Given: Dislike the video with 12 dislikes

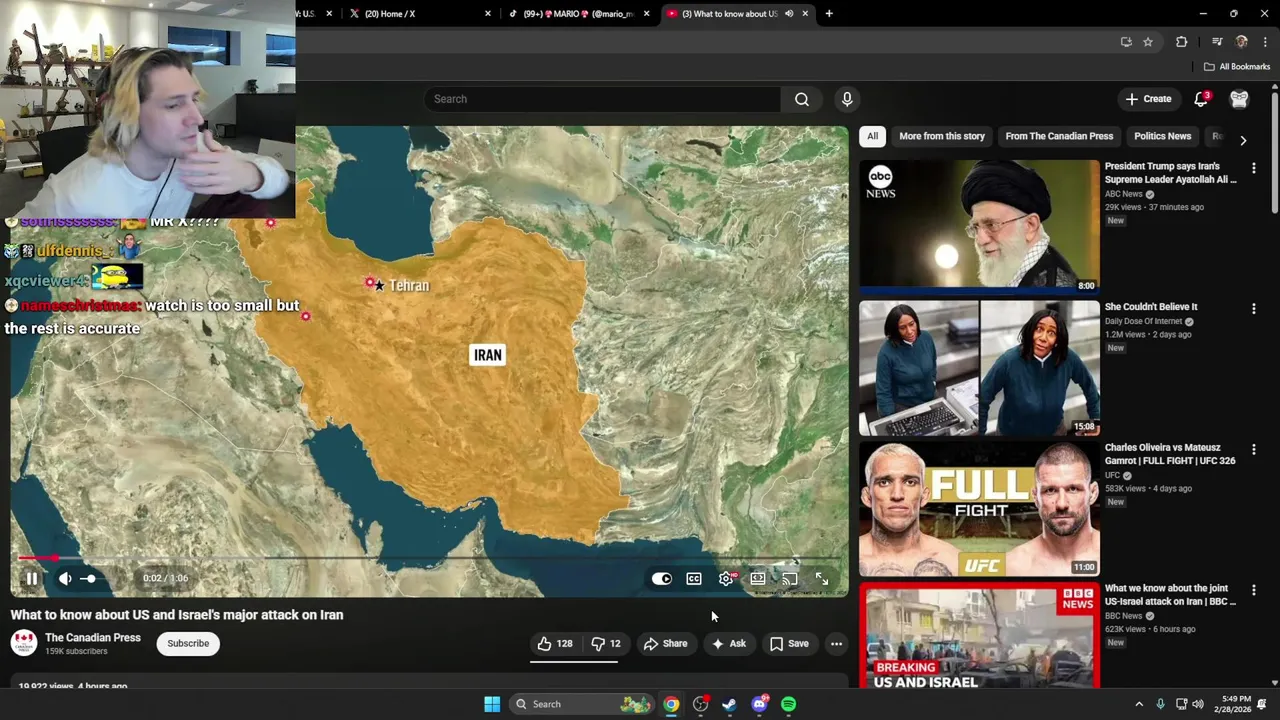Looking at the screenshot, I should (x=606, y=643).
